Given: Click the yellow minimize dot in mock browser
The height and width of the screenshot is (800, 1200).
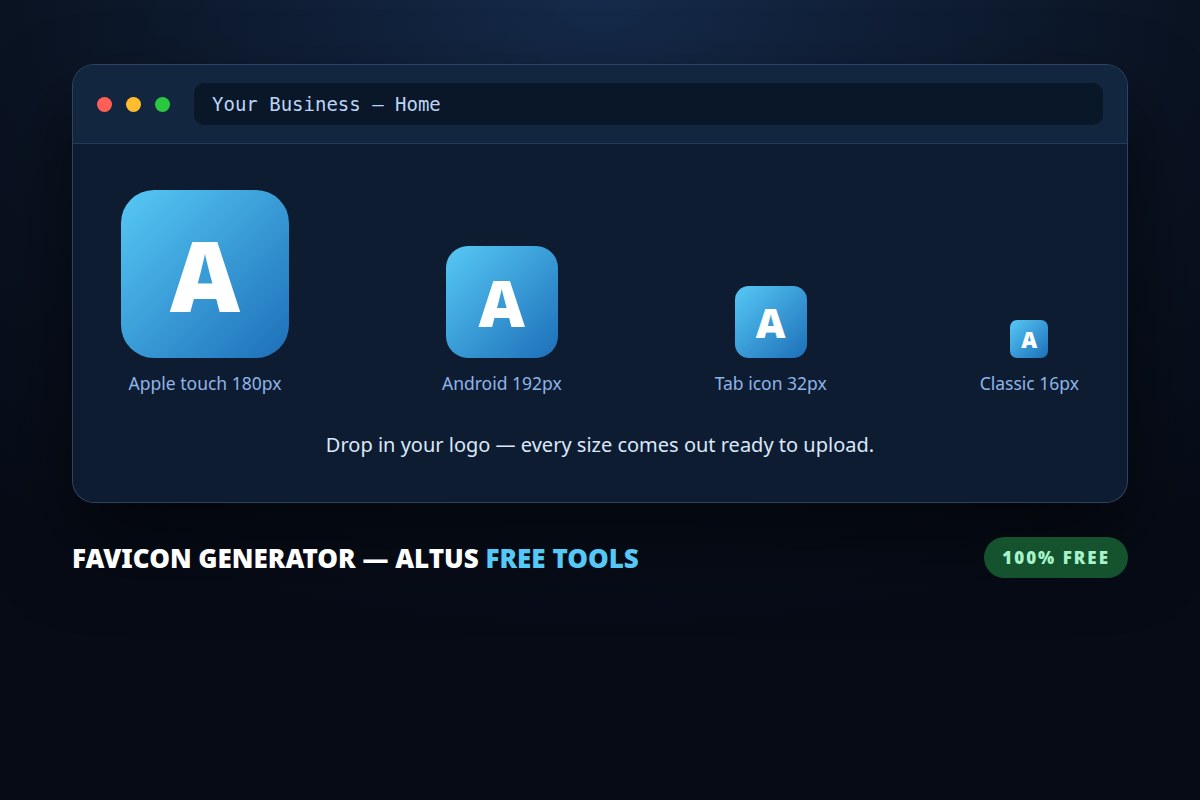Looking at the screenshot, I should click(x=133, y=104).
